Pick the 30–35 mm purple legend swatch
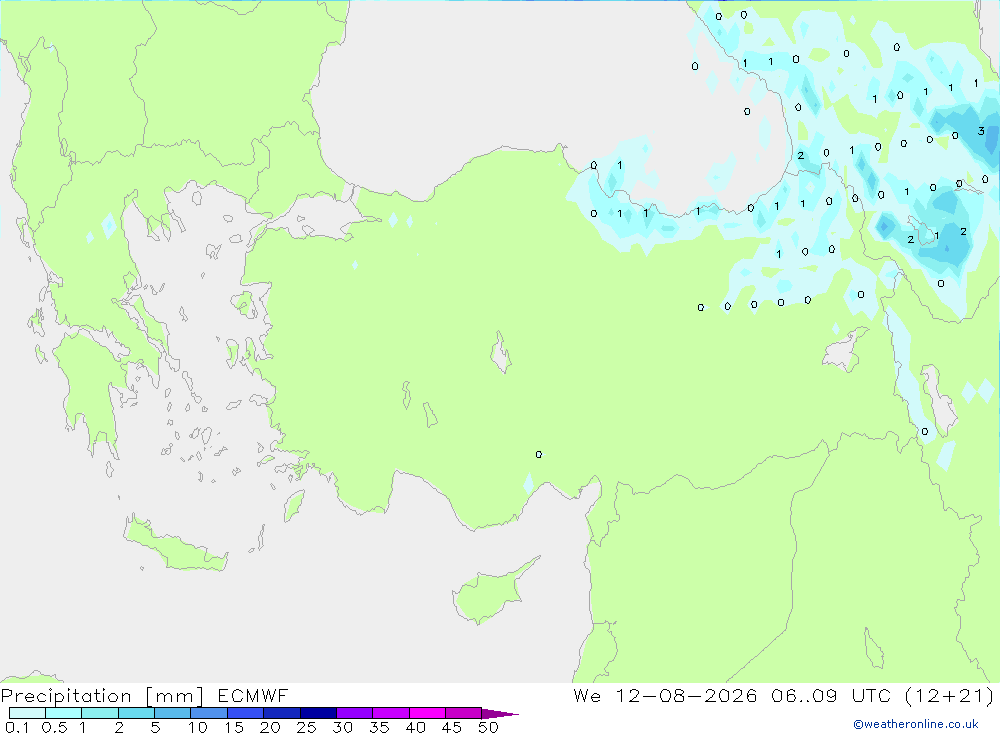The height and width of the screenshot is (733, 1000). point(354,713)
